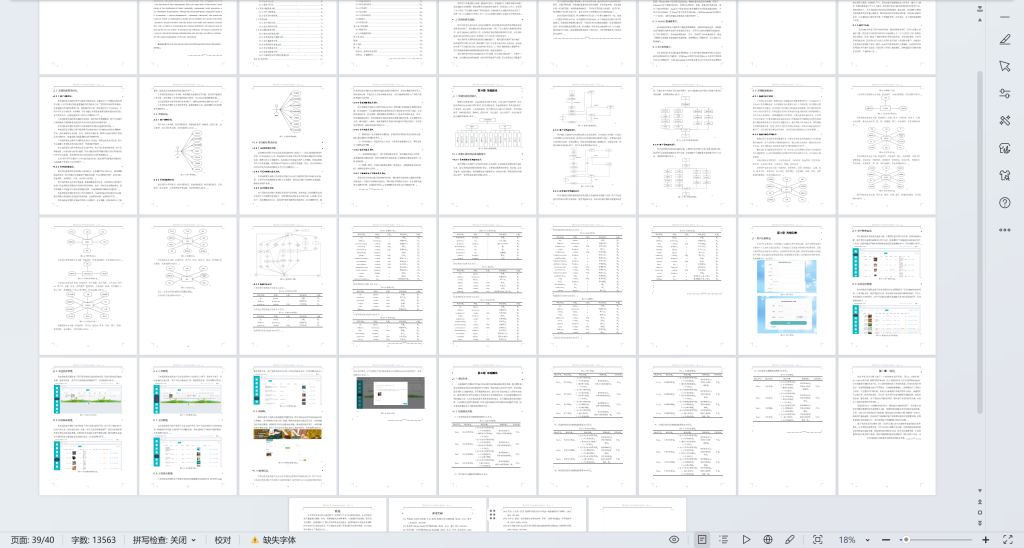Click the scroll down arrow near bottom

coord(980,491)
